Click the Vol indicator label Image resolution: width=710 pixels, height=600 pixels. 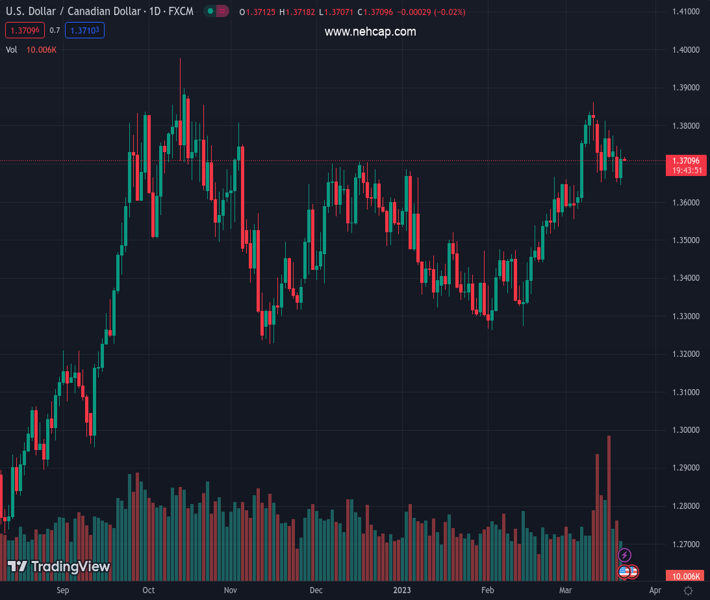pos(12,49)
